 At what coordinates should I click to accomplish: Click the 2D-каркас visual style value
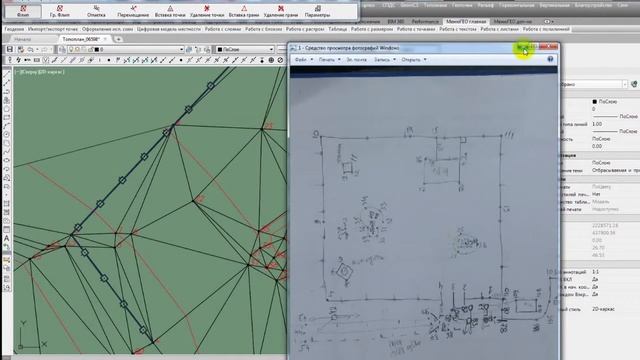603,309
